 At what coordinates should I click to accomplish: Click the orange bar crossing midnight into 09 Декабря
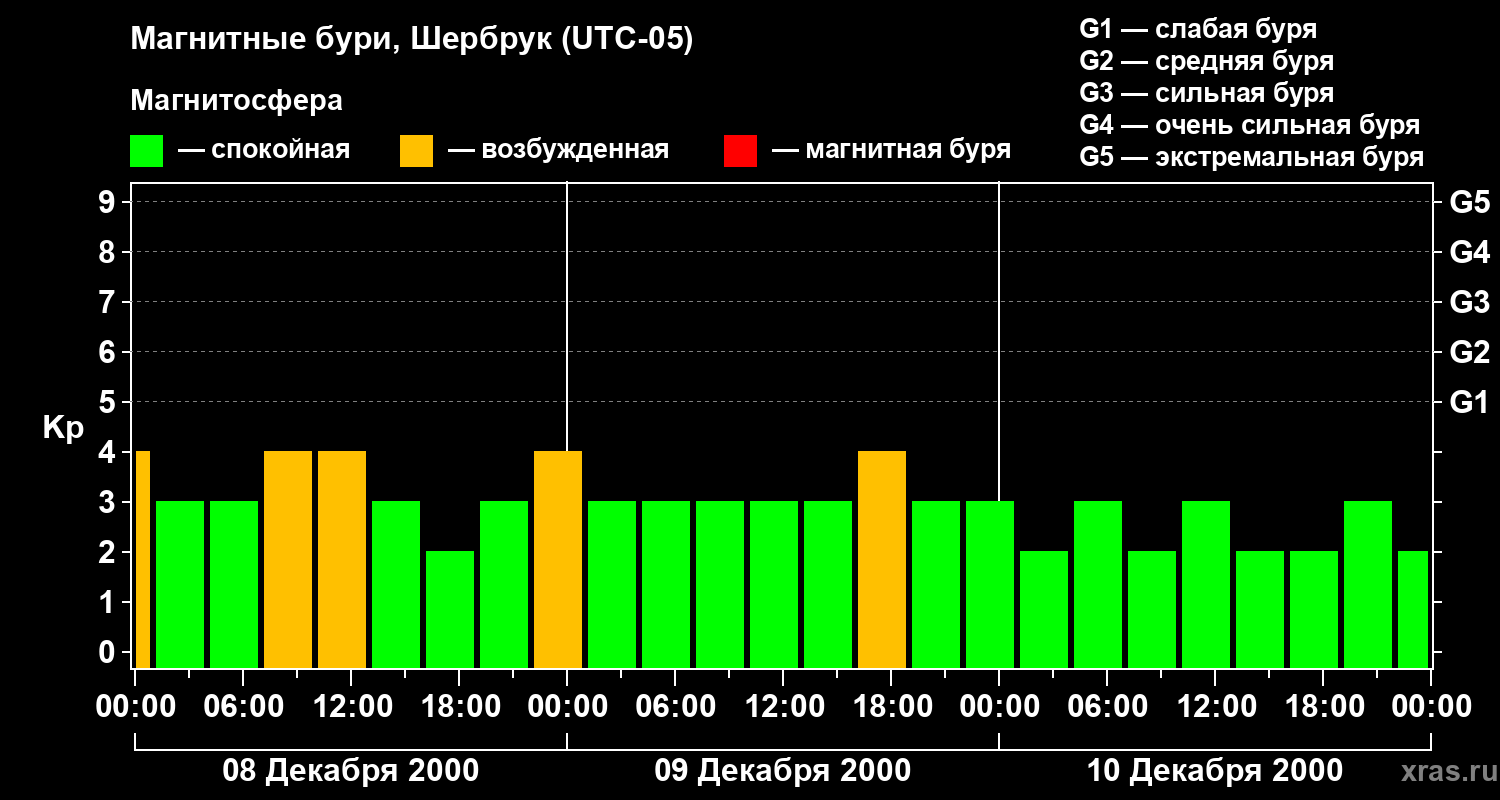point(558,559)
